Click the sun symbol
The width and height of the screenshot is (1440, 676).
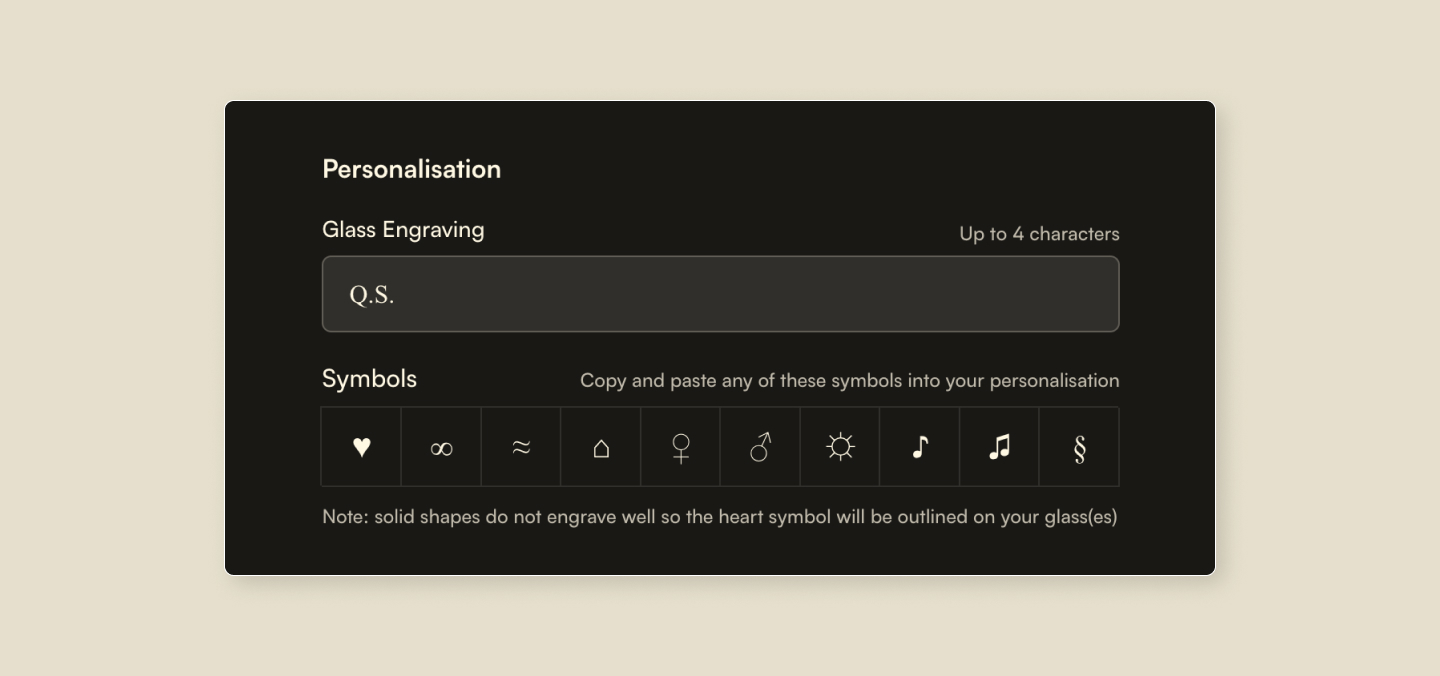839,446
